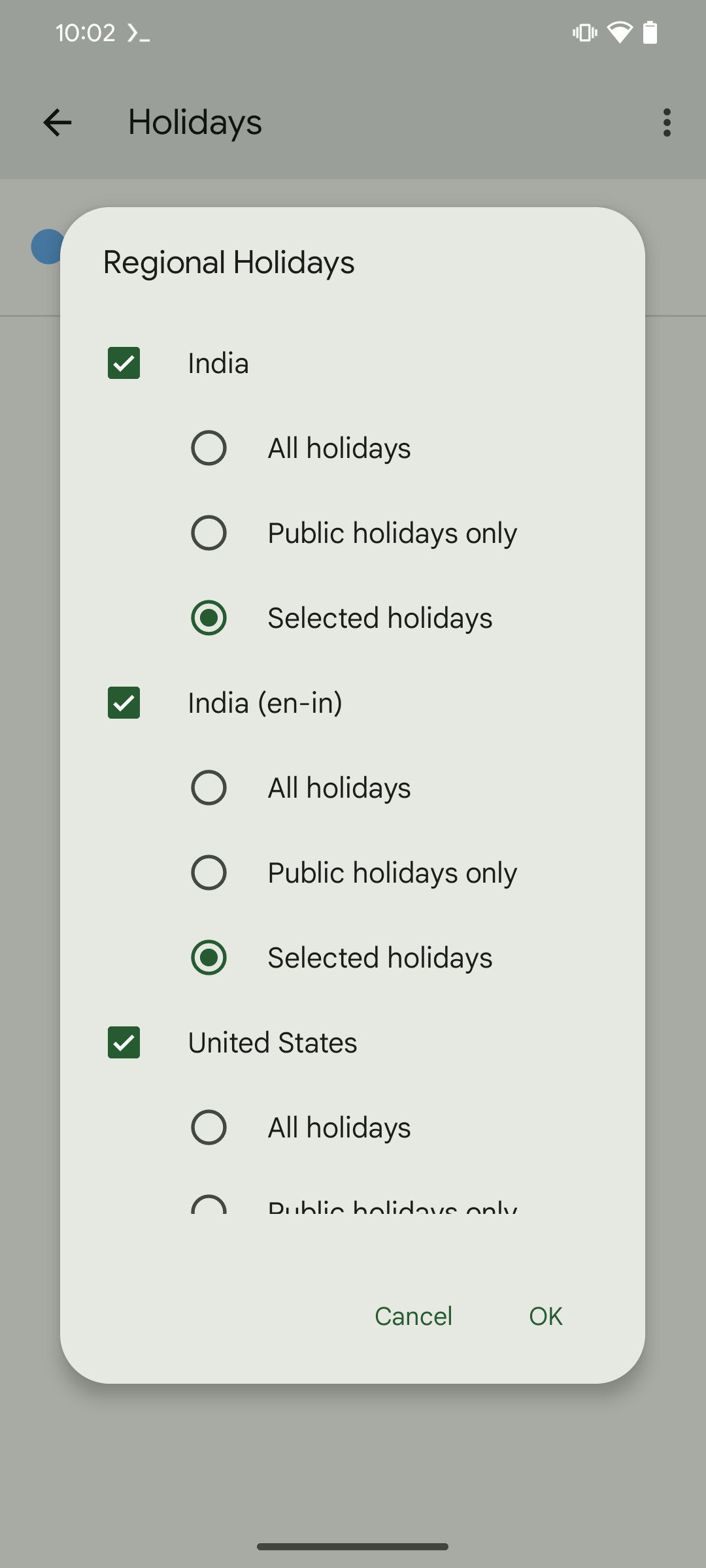Select Public holidays only under India

point(209,533)
